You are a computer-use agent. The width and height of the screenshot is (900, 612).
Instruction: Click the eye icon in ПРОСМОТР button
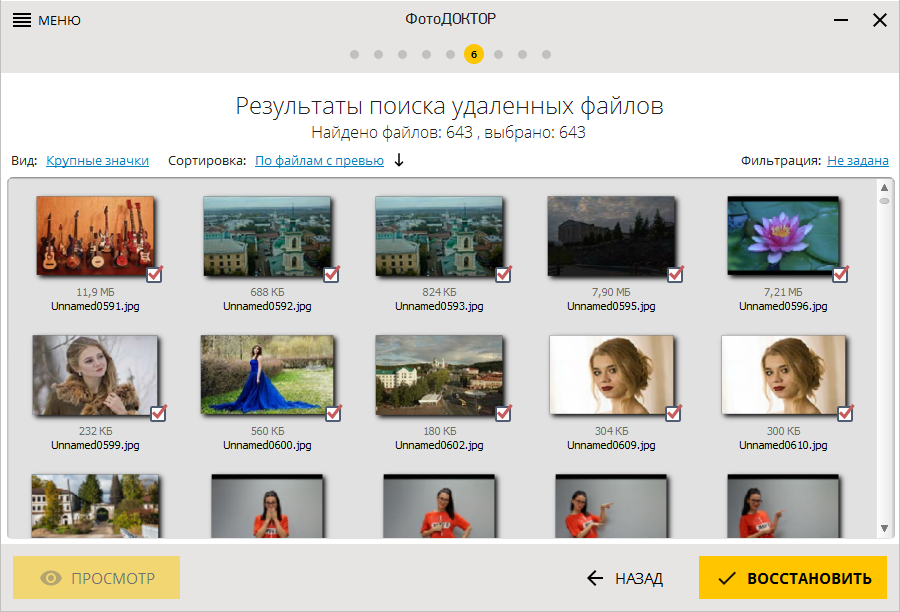(51, 578)
